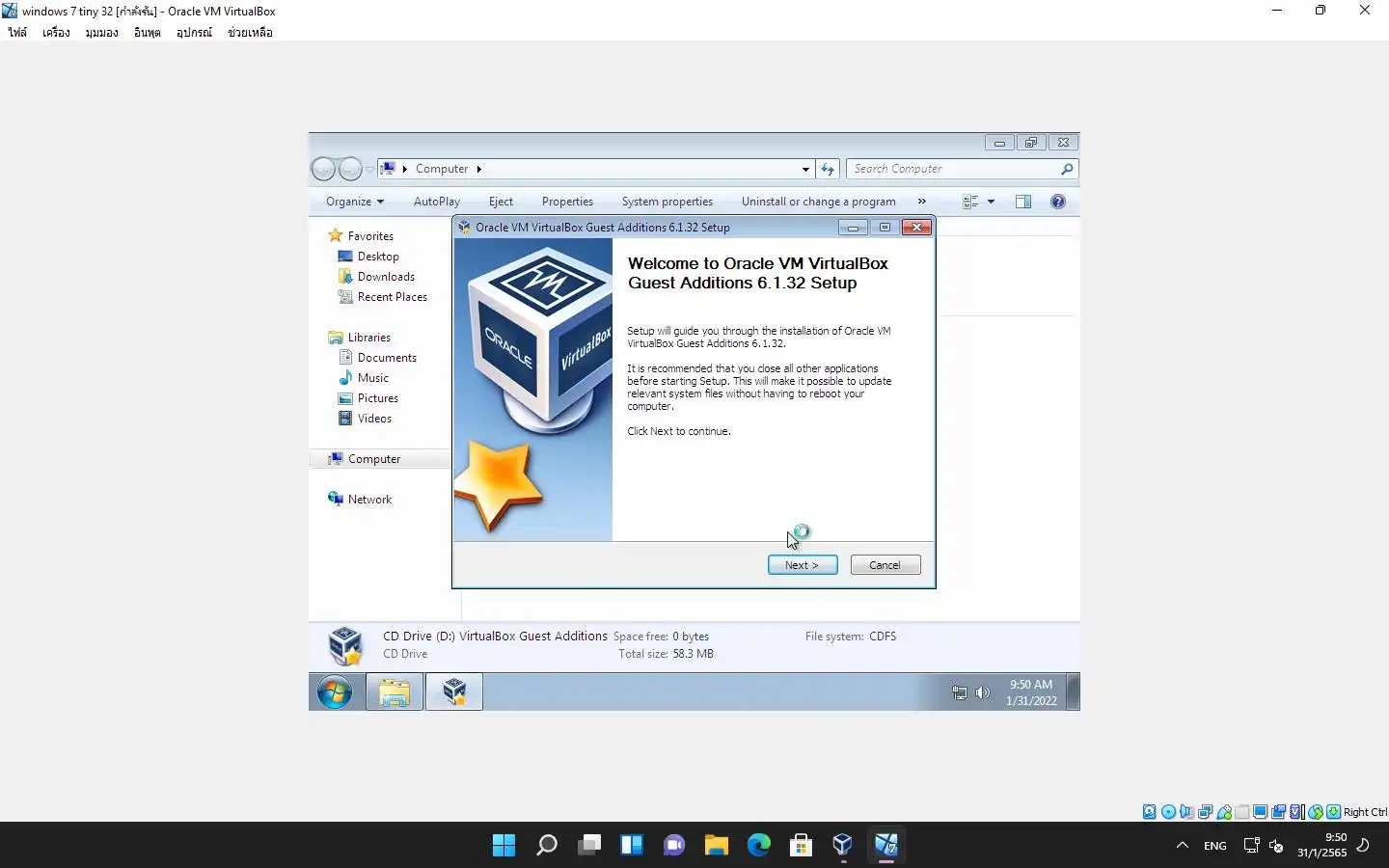Viewport: 1389px width, 868px height.
Task: Toggle the preview pane icon
Action: point(1023,202)
